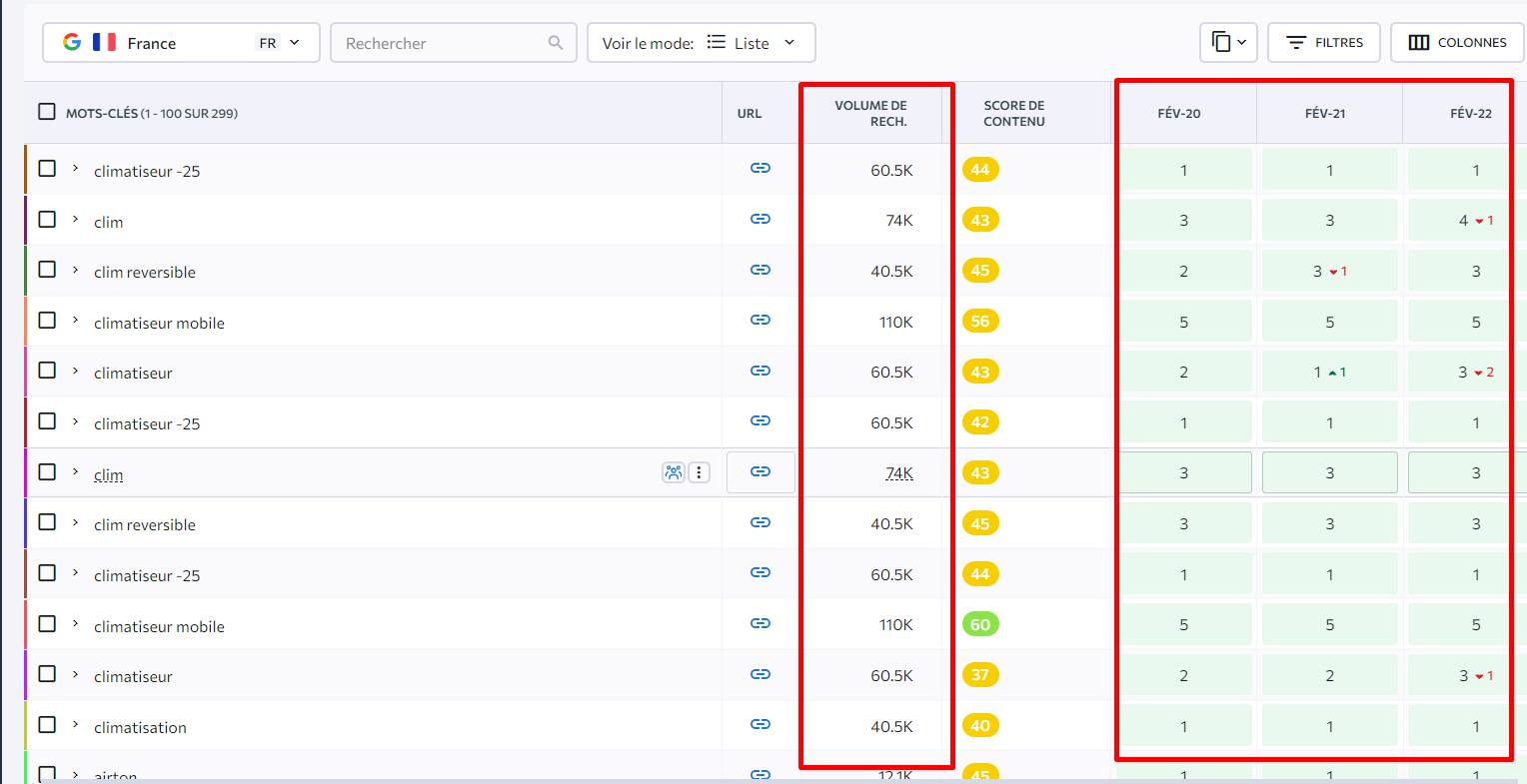Click the filter lines icon in FILTRES
The width and height of the screenshot is (1527, 784).
click(x=1295, y=42)
